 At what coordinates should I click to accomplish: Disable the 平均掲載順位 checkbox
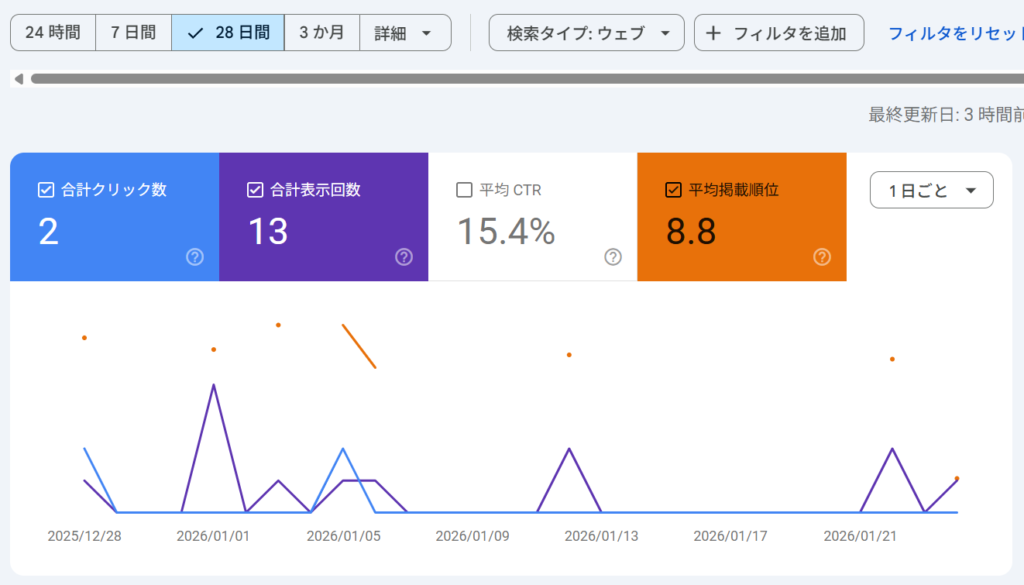tap(673, 190)
